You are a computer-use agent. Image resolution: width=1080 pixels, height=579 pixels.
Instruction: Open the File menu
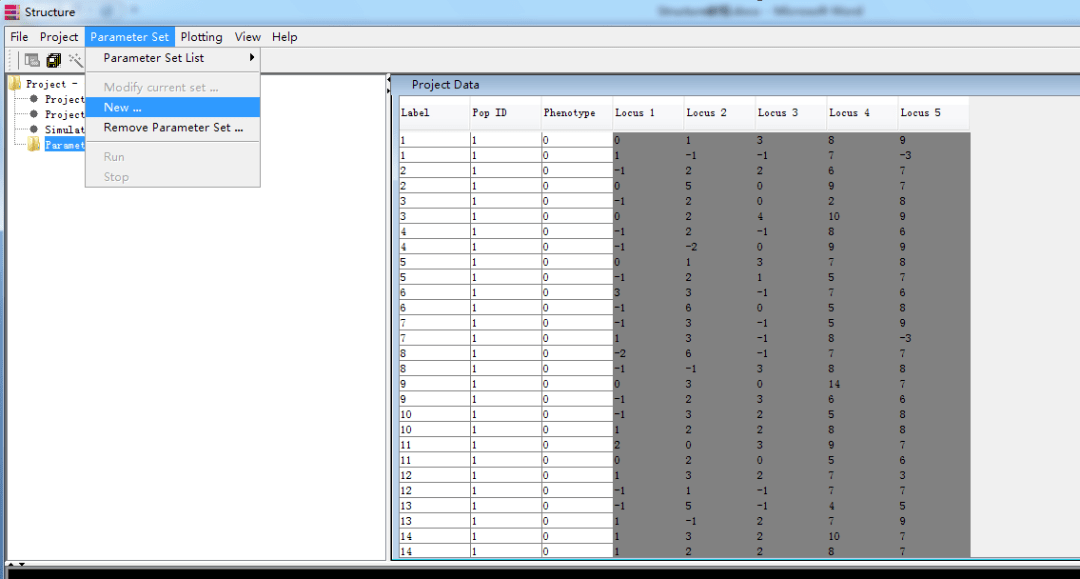19,37
